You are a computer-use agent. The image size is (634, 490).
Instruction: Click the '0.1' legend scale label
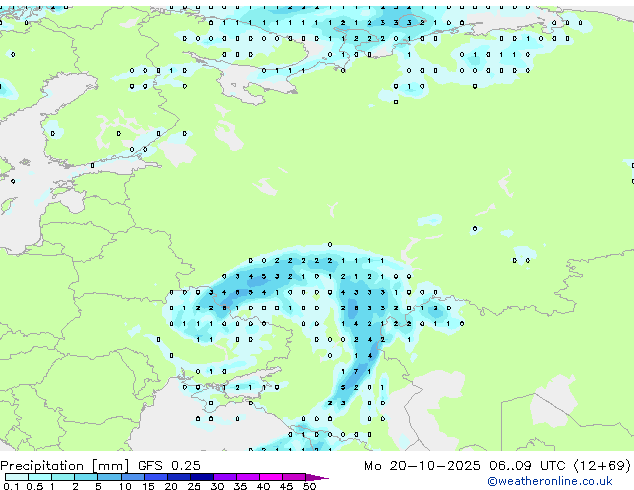(11, 486)
